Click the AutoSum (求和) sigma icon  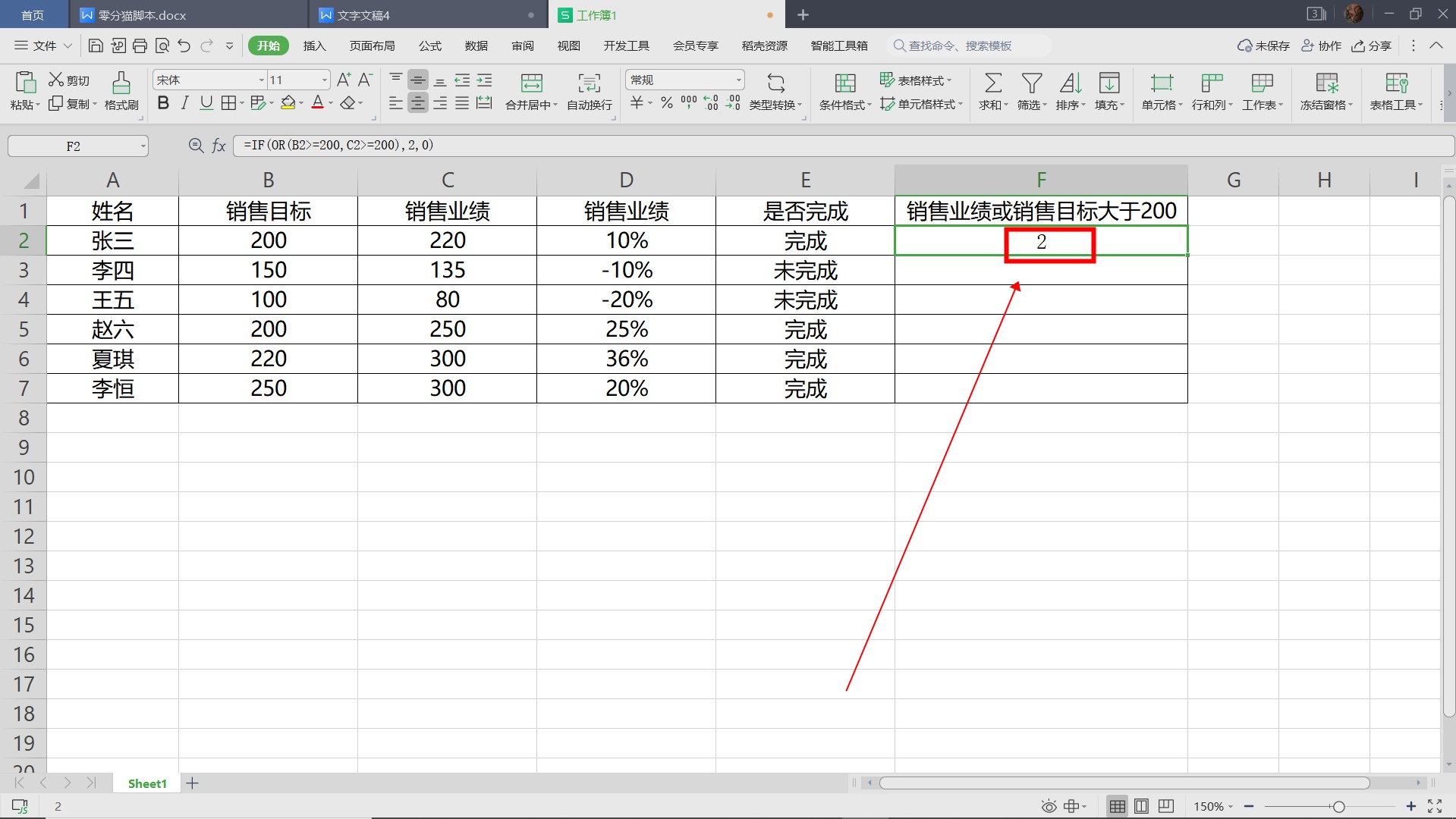992,83
